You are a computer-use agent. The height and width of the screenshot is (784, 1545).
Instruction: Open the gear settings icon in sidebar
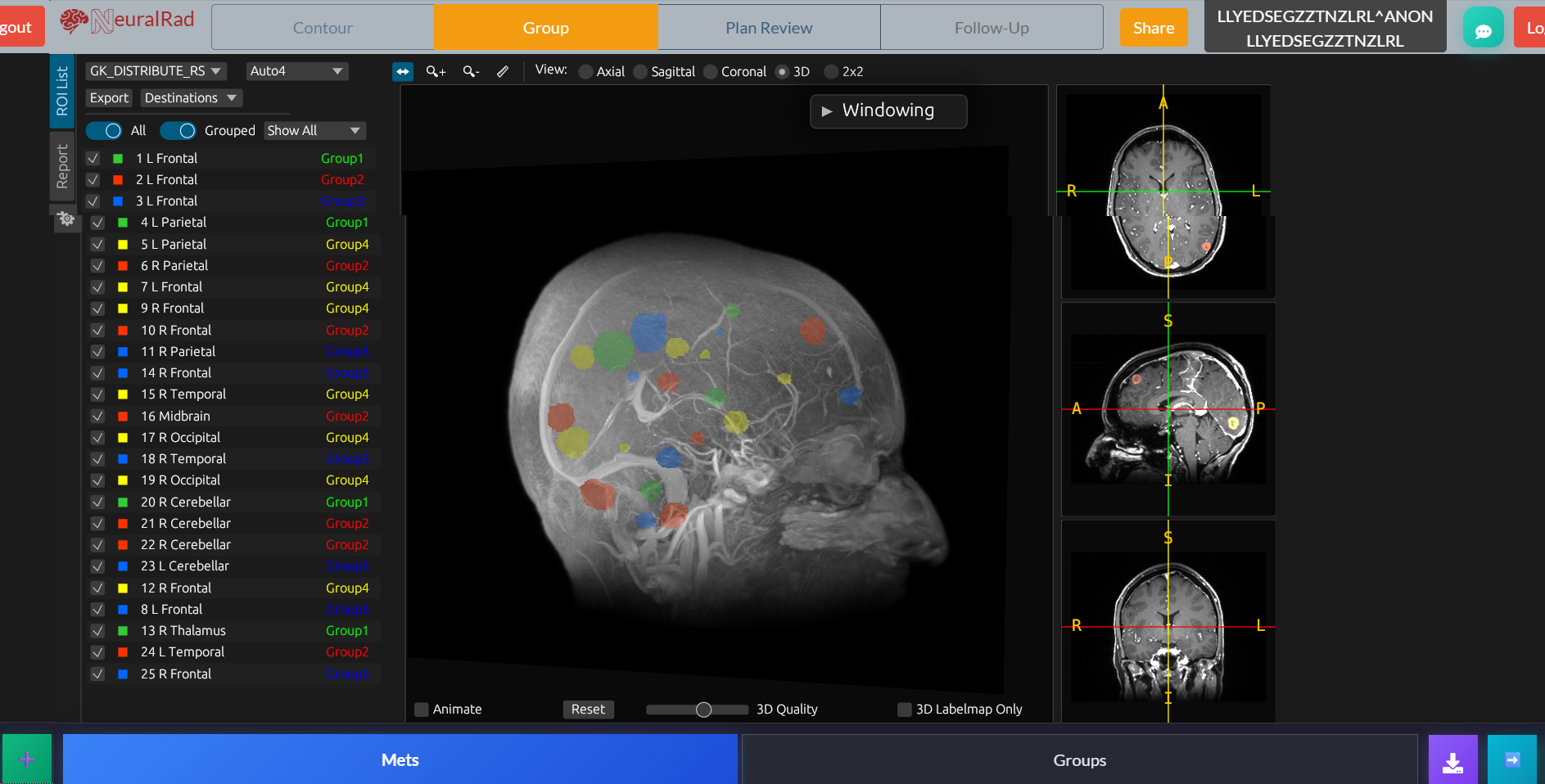[x=66, y=219]
